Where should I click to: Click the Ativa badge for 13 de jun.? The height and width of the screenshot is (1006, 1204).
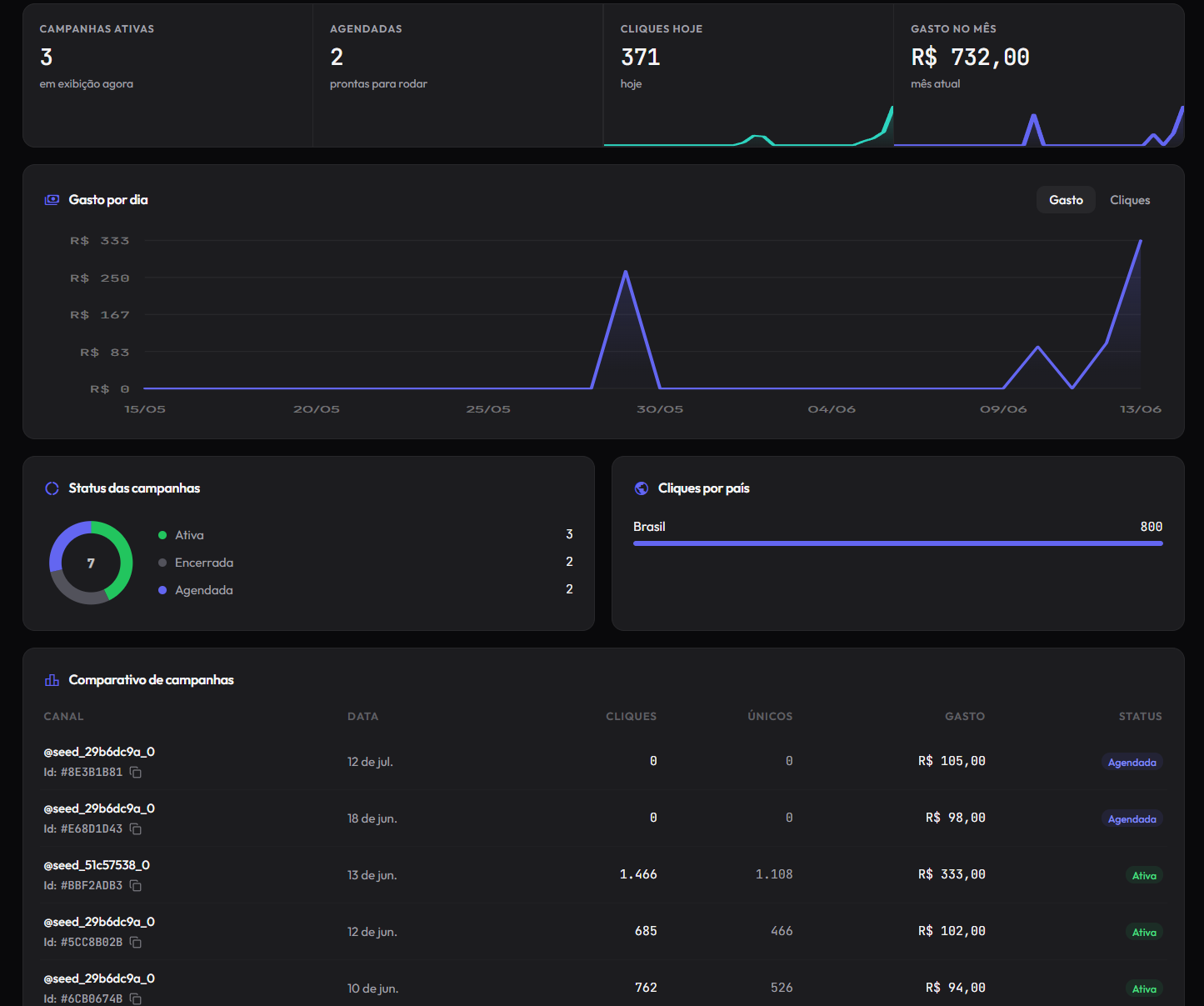point(1144,876)
